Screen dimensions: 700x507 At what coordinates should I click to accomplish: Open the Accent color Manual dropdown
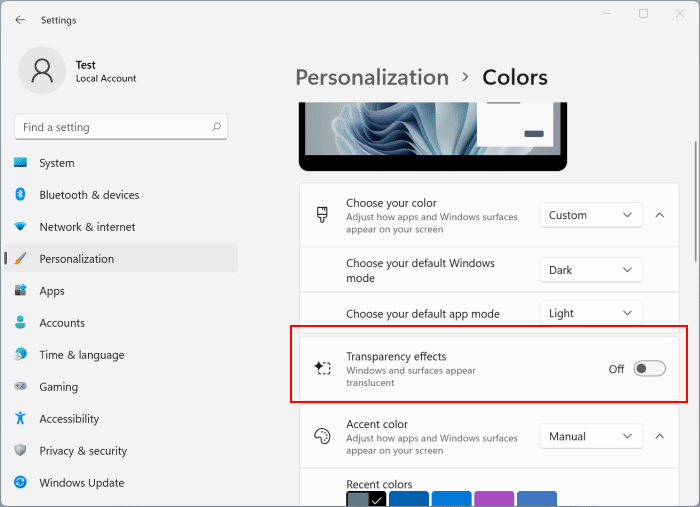pyautogui.click(x=591, y=436)
